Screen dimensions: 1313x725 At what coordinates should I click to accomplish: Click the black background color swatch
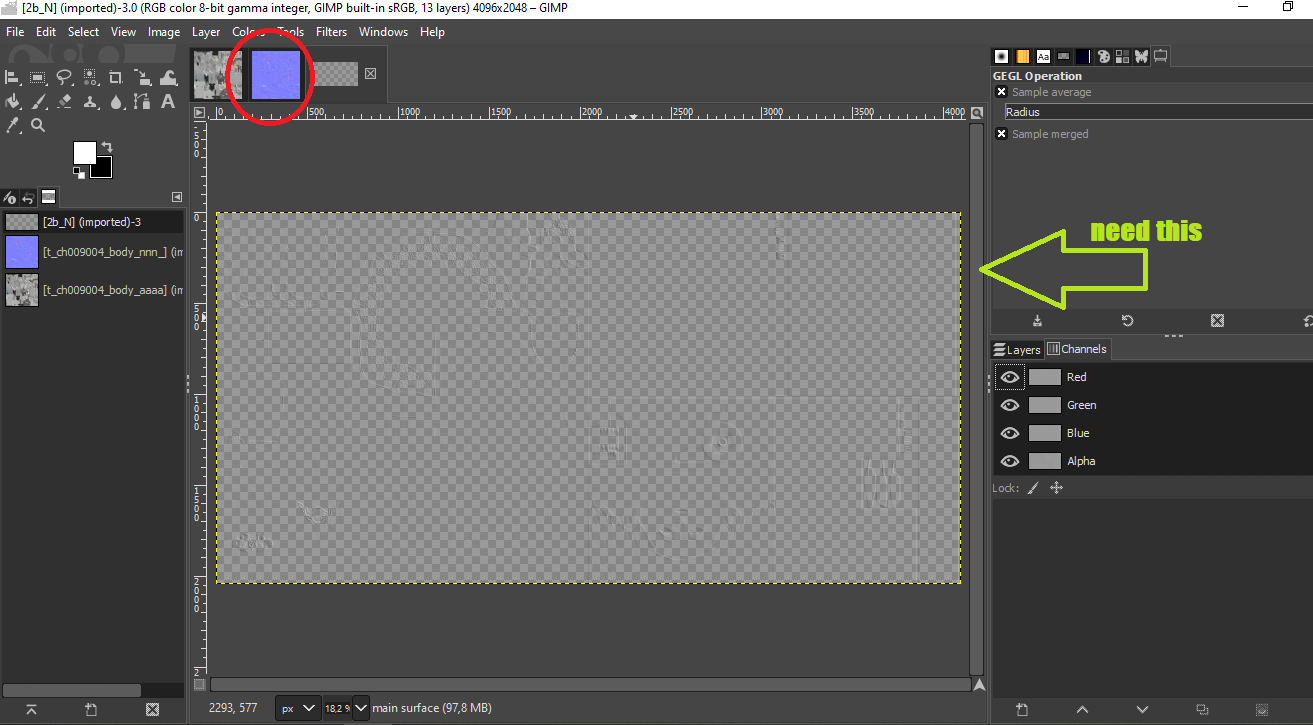(103, 169)
